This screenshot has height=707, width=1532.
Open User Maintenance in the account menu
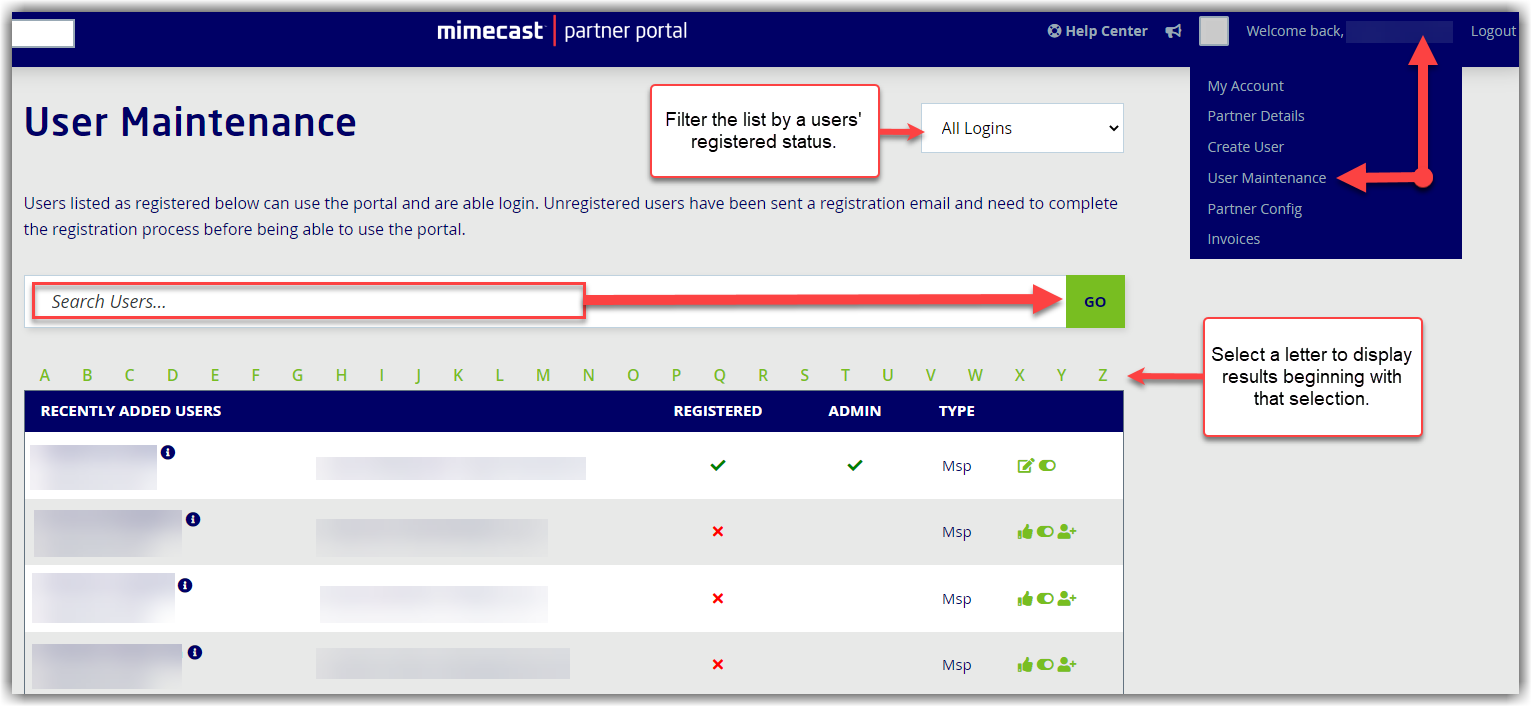point(1266,178)
